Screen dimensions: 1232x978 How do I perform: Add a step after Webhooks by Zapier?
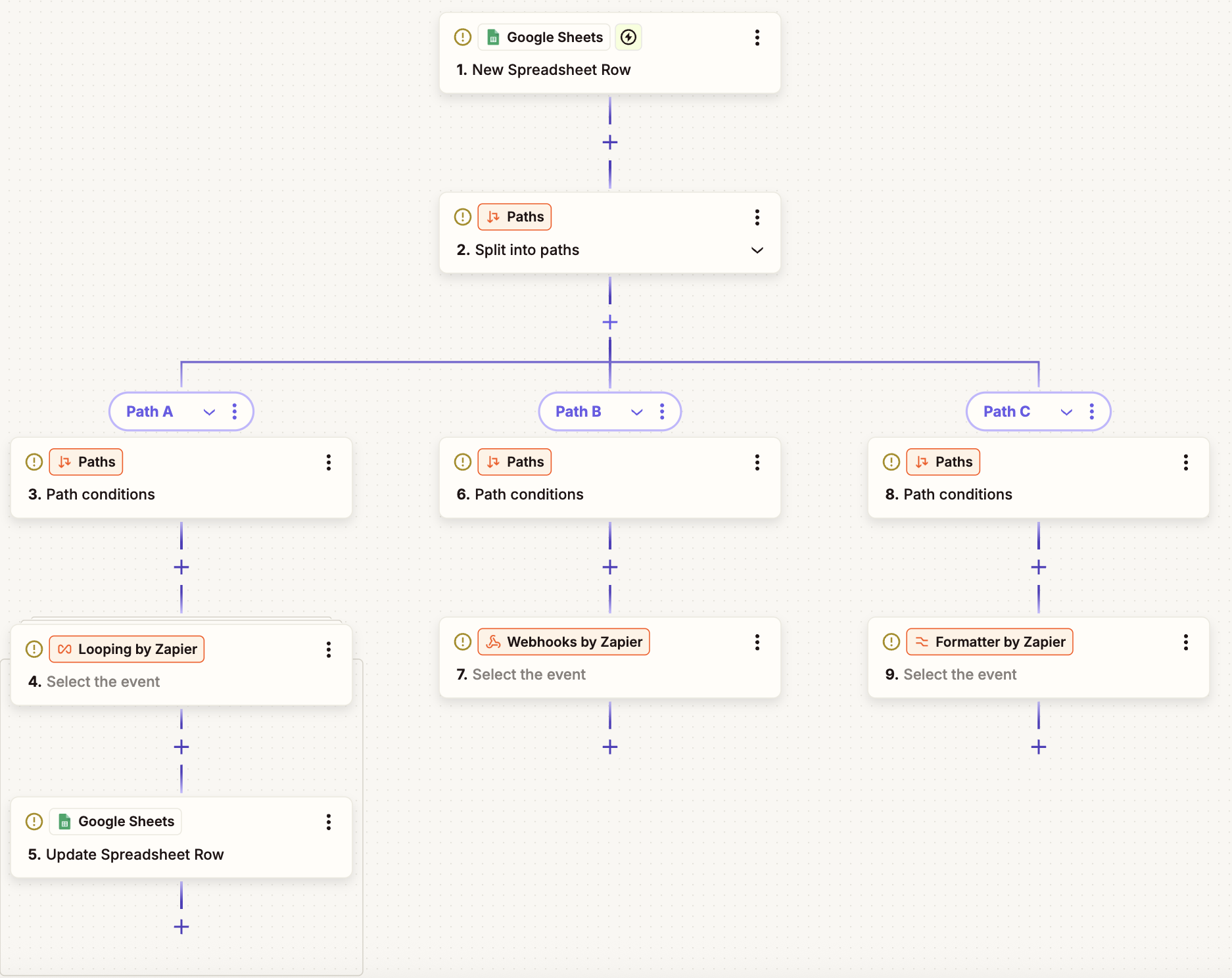coord(610,747)
